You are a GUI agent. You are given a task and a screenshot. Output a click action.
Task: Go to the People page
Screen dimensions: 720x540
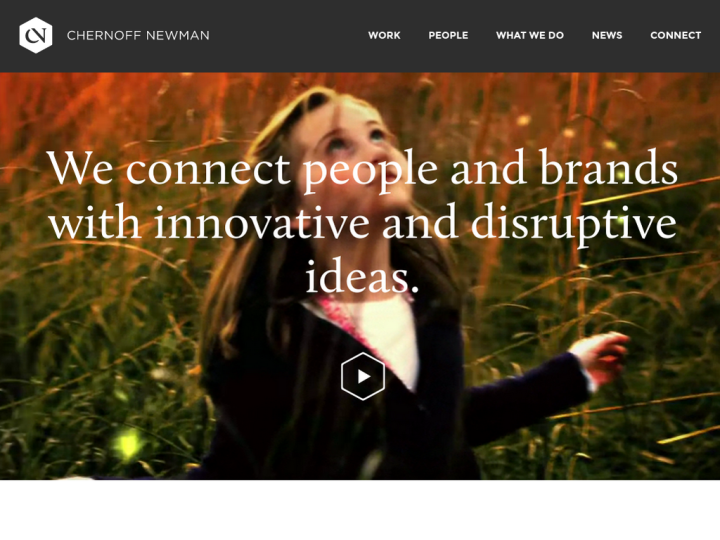pos(448,35)
